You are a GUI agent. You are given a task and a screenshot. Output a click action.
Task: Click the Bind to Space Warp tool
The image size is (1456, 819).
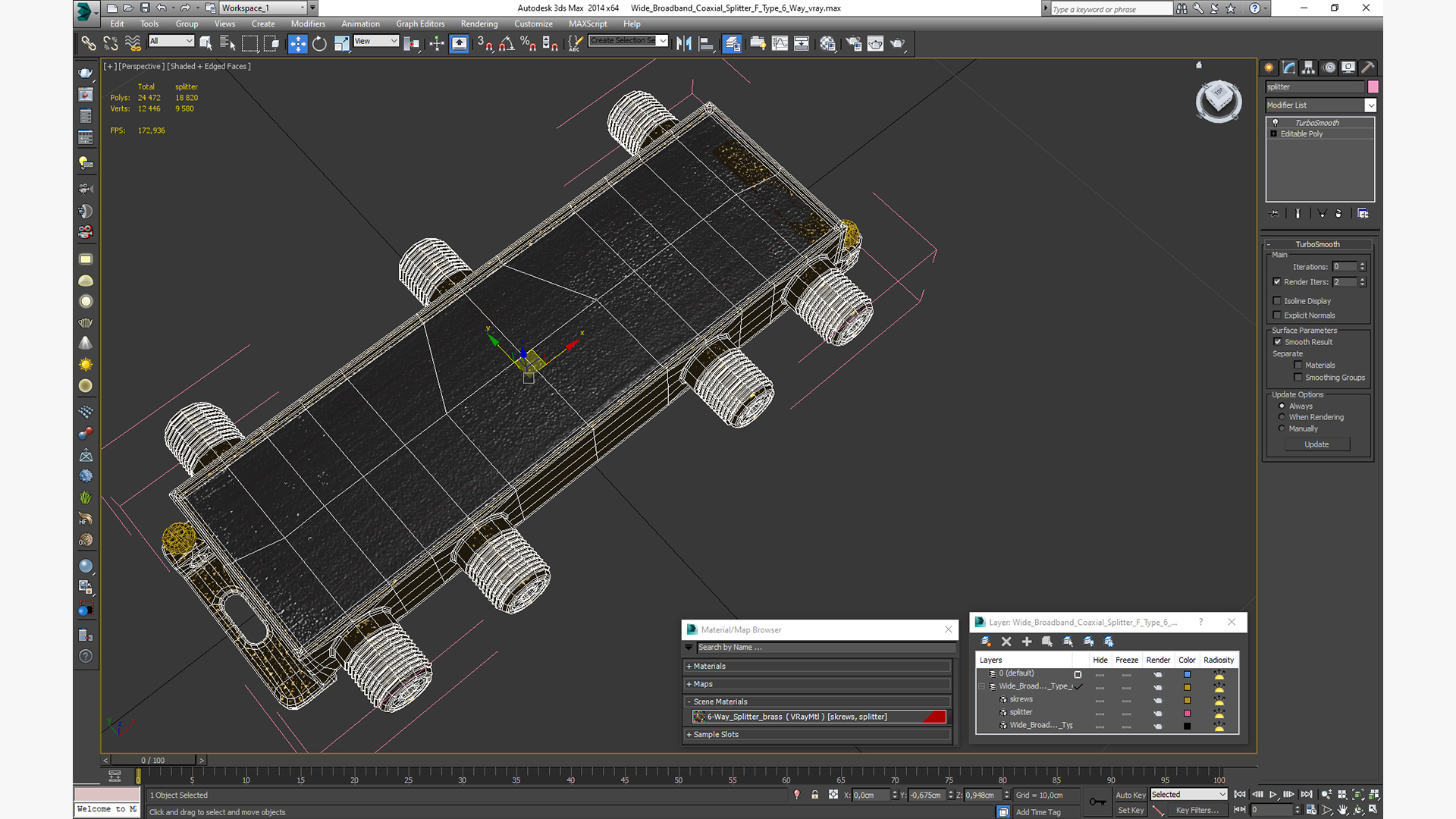point(133,43)
